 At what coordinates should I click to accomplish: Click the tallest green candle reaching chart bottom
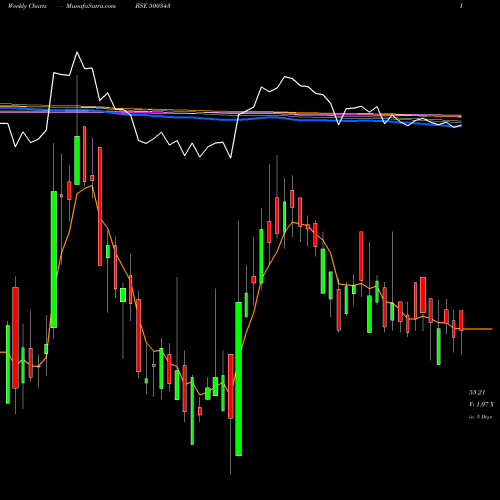[239, 379]
